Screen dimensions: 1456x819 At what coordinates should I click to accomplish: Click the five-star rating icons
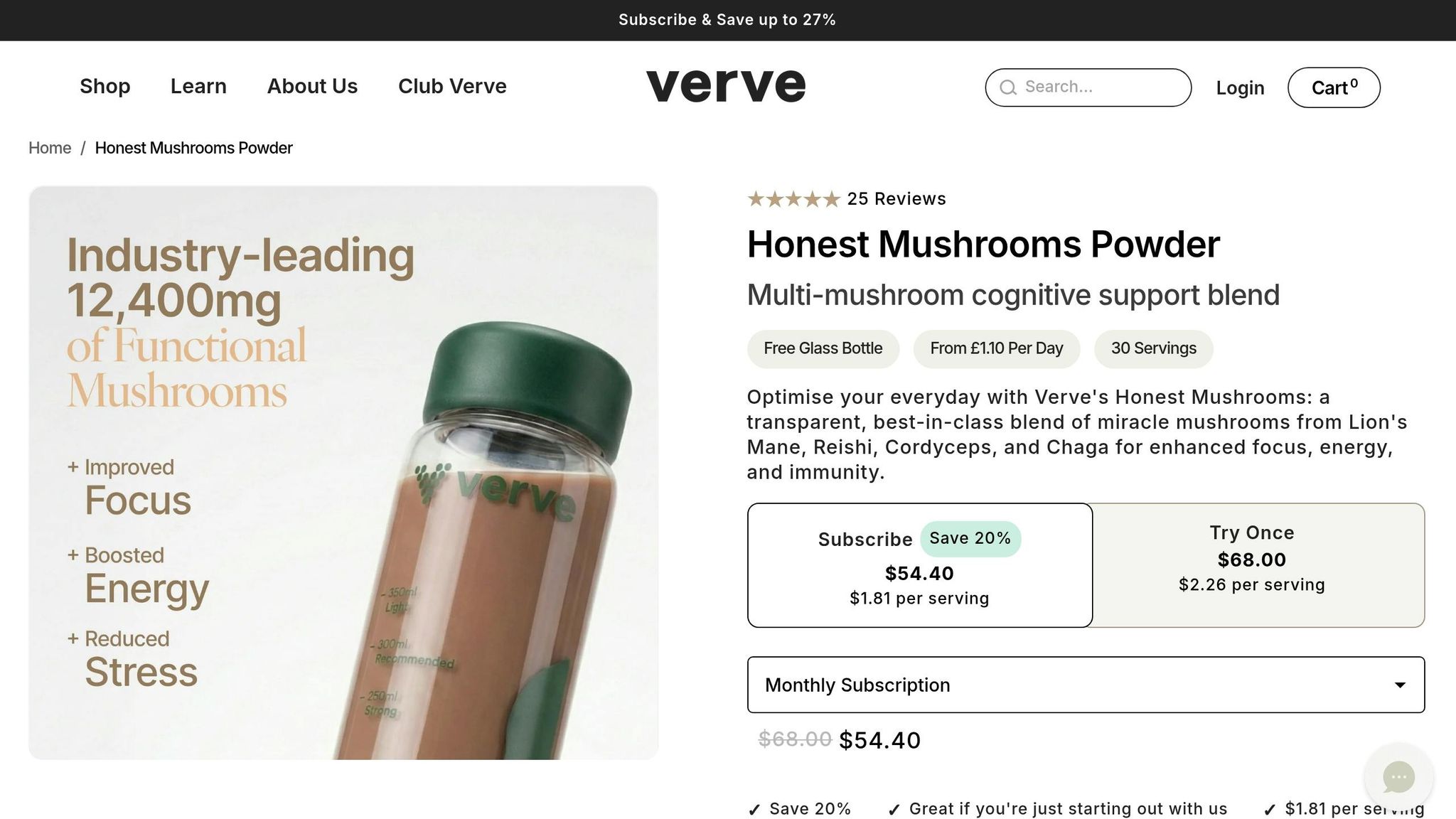[793, 199]
